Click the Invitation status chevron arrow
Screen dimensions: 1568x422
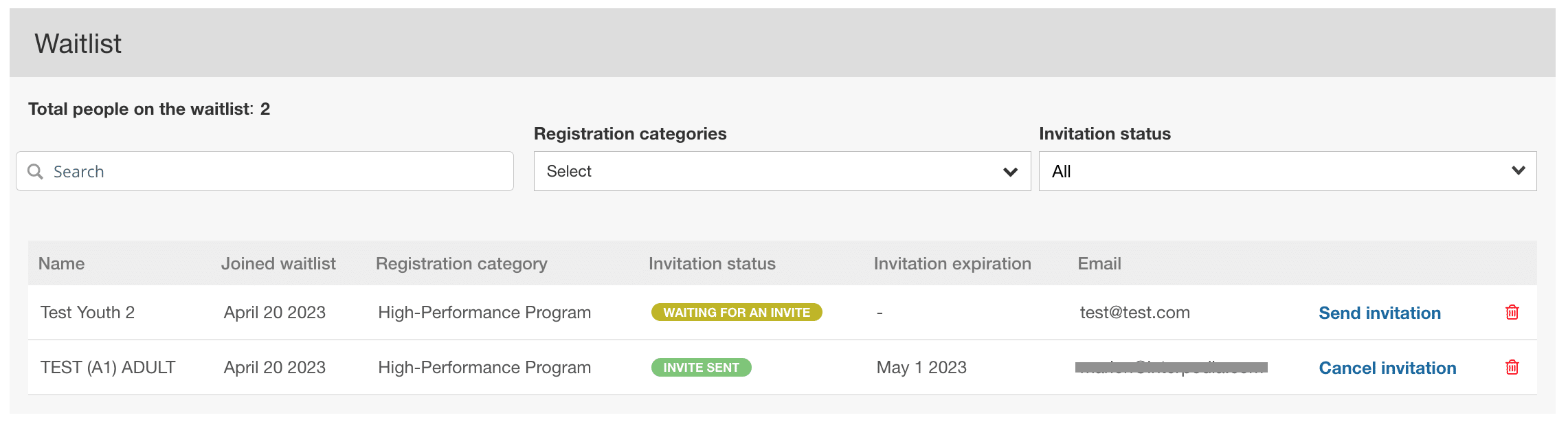[1519, 170]
